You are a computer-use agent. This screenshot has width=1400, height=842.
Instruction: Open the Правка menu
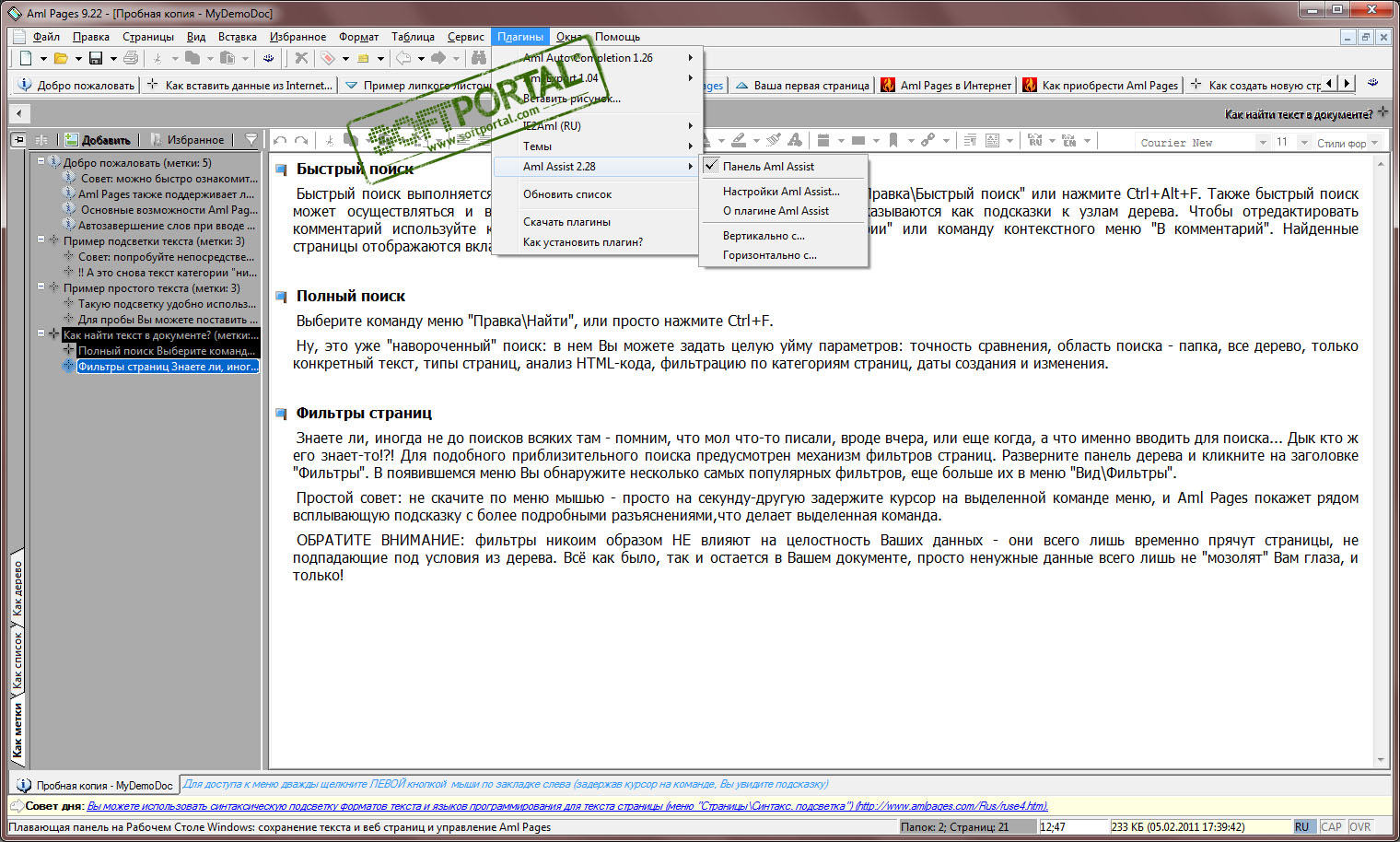tap(91, 37)
